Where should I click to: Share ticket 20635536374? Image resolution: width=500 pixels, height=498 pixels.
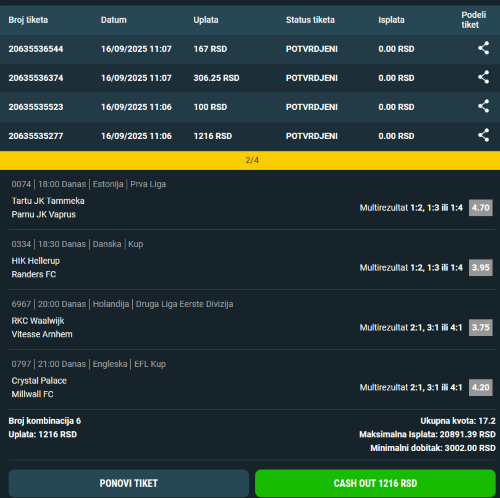[483, 77]
